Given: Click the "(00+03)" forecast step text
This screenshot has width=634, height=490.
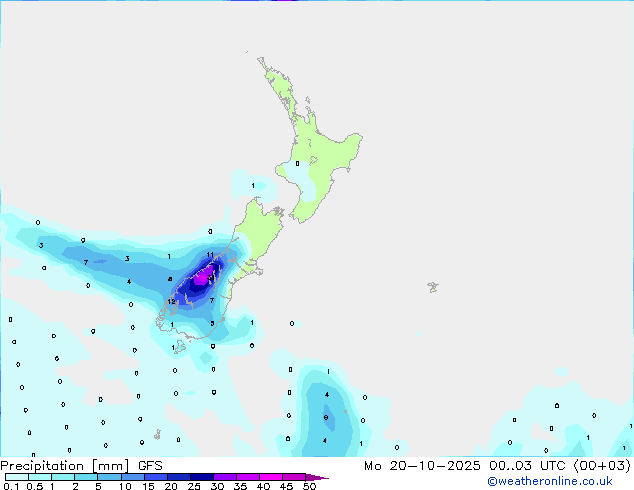Looking at the screenshot, I should (602, 466).
